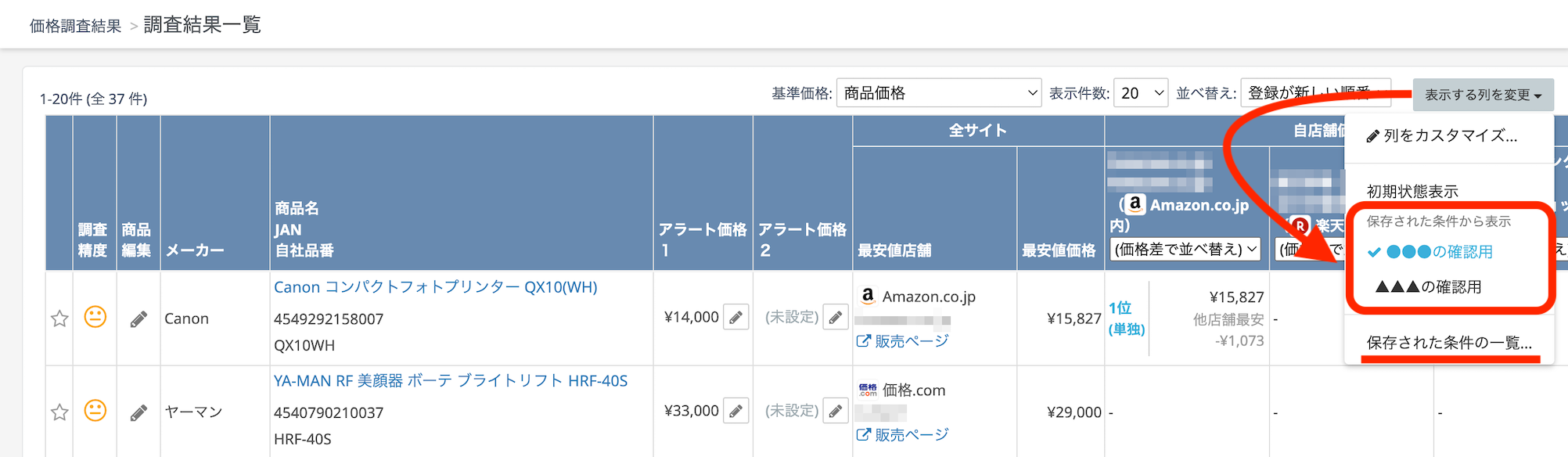Edit the ヤーマン product with pencil icon
1568x457 pixels.
138,412
